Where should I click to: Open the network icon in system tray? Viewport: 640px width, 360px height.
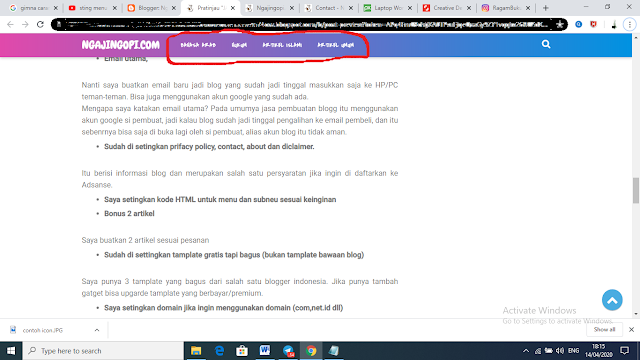pos(538,351)
